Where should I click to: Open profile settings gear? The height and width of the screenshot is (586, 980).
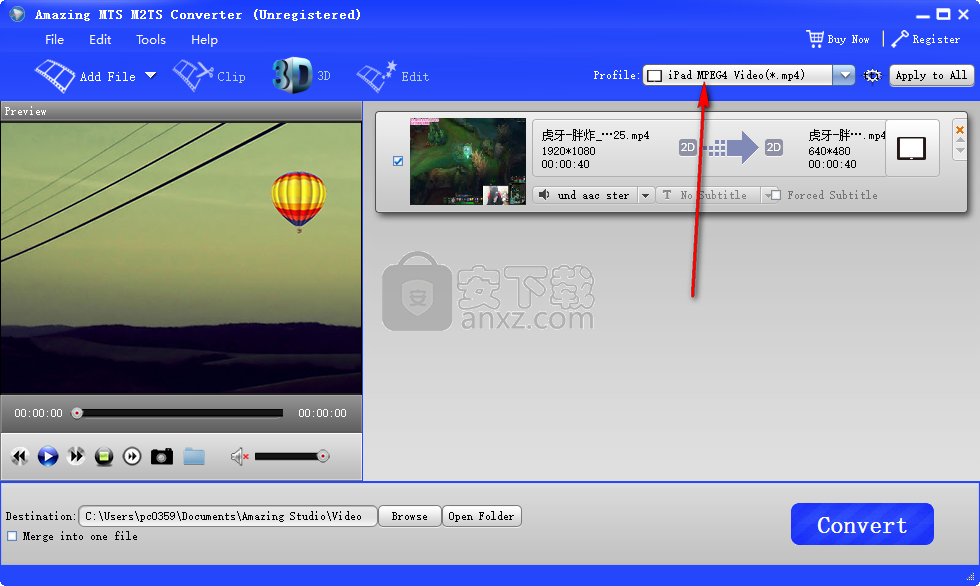tap(870, 75)
